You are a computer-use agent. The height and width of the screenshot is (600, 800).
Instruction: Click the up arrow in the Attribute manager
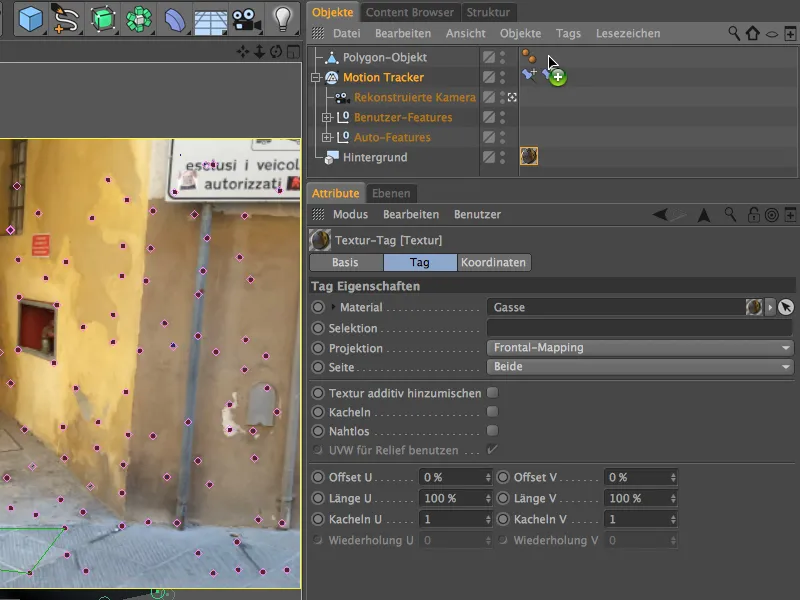coord(704,215)
